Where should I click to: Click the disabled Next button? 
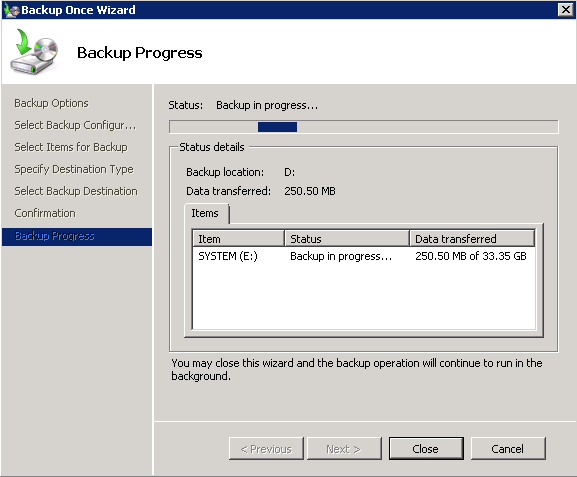pos(344,449)
